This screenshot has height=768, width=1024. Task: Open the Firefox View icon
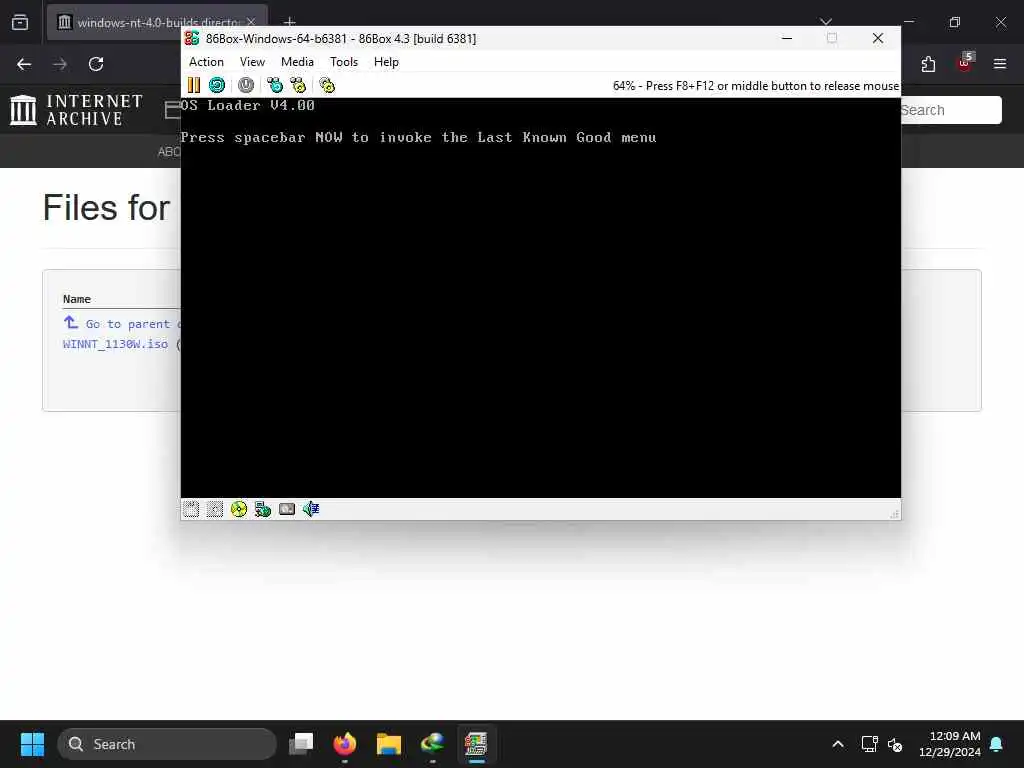point(20,22)
